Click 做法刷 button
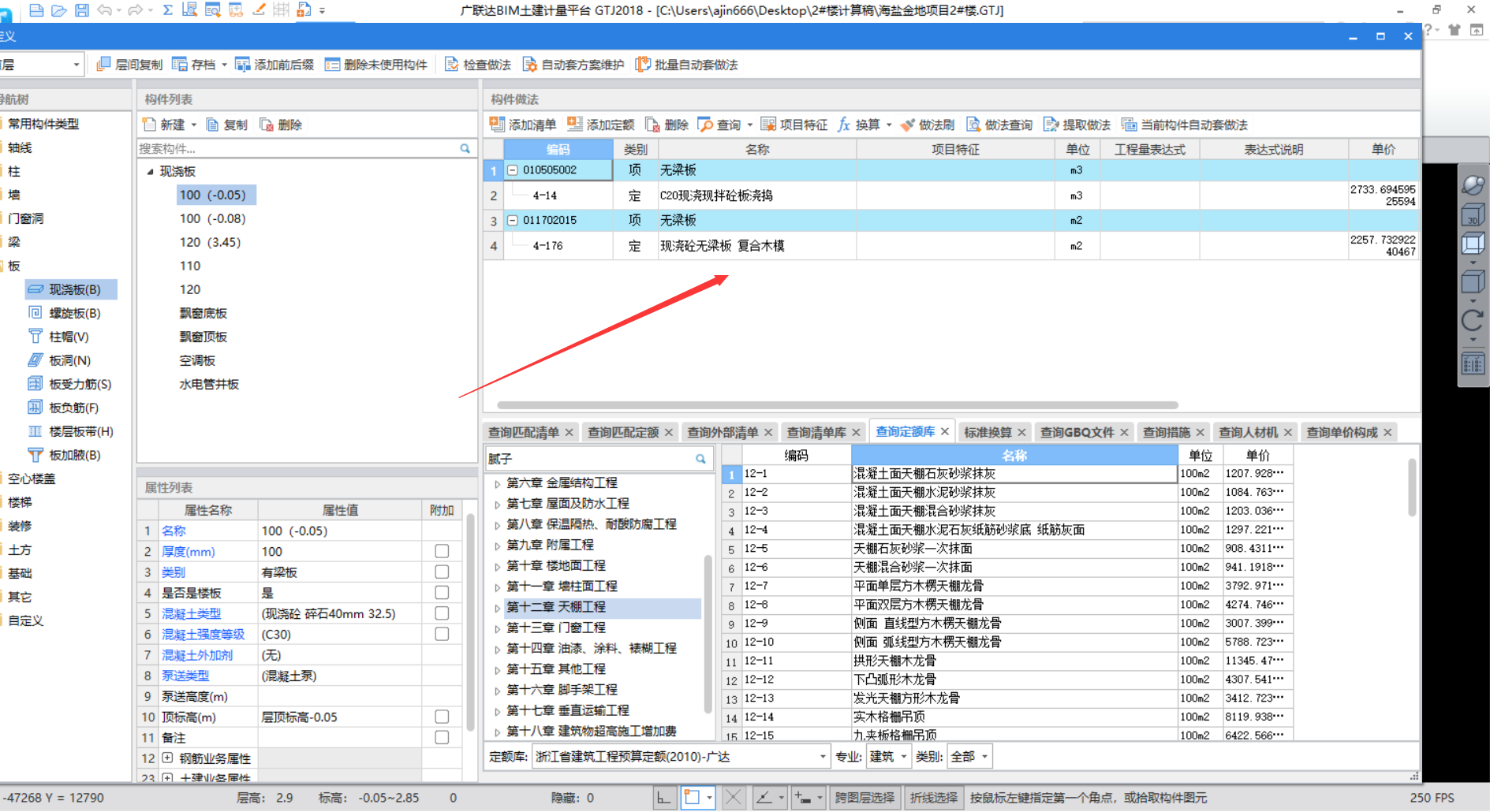Viewport: 1490px width, 812px height. (x=928, y=125)
